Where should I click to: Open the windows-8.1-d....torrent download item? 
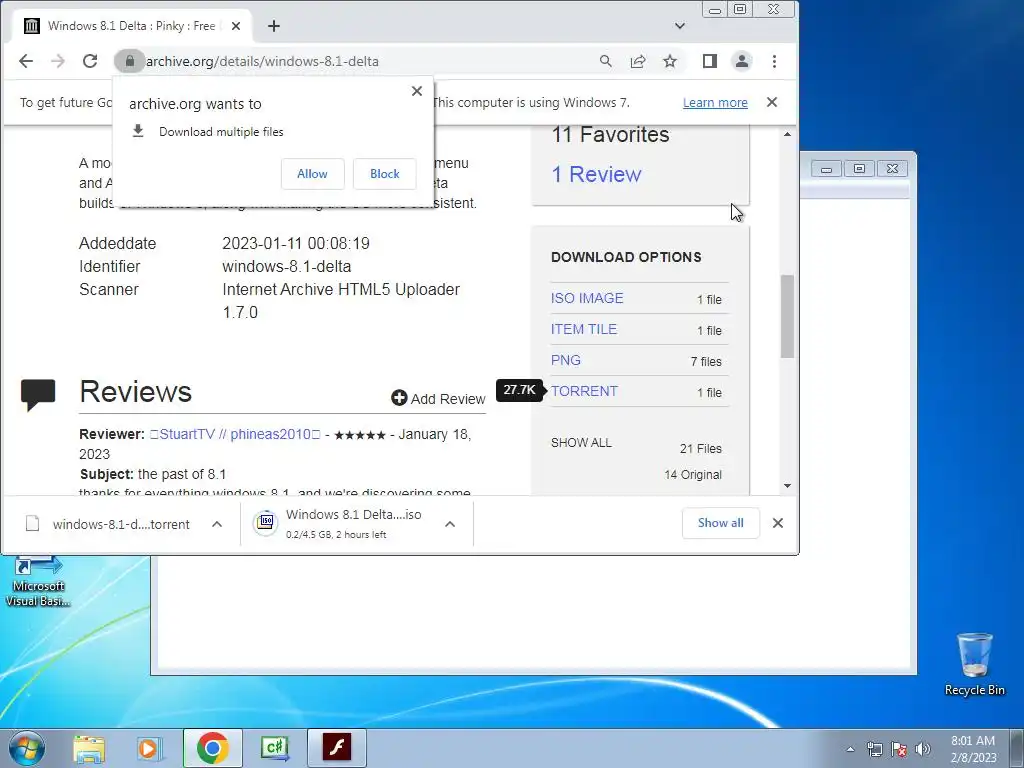tap(108, 524)
